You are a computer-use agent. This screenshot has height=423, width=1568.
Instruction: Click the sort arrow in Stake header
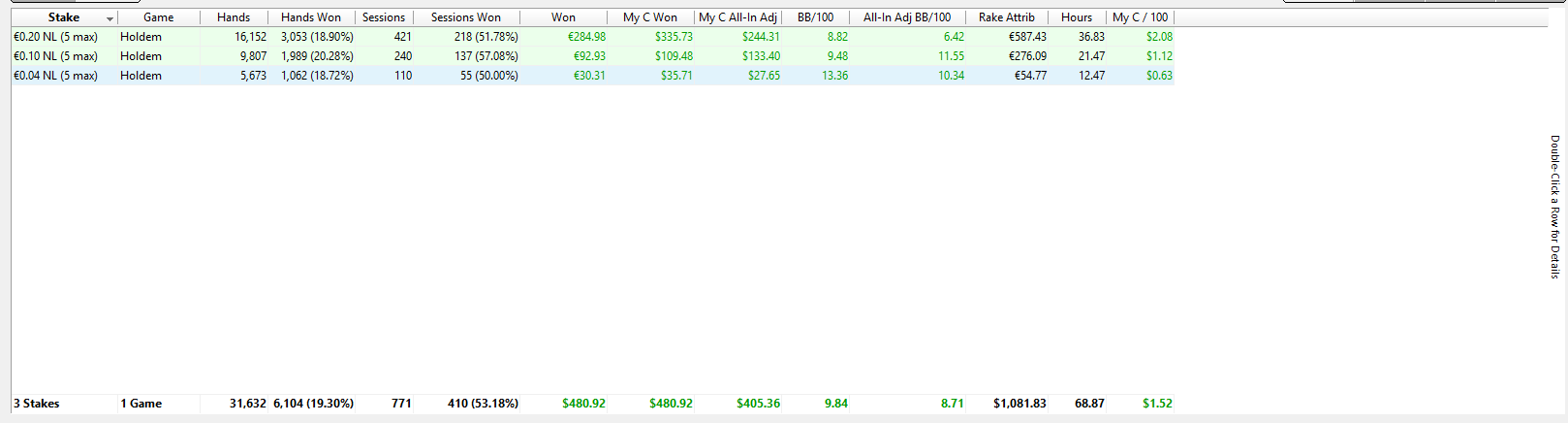coord(110,18)
